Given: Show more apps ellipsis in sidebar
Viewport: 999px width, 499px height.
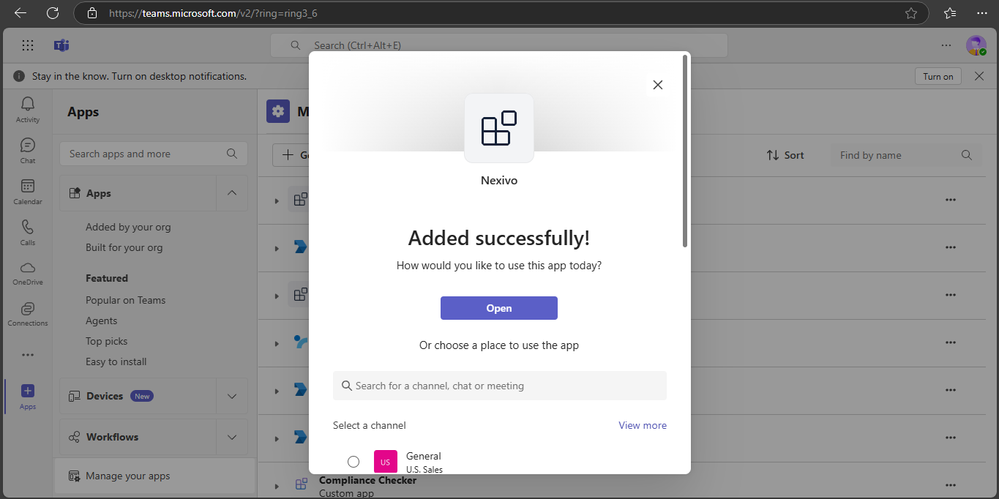Looking at the screenshot, I should point(27,354).
